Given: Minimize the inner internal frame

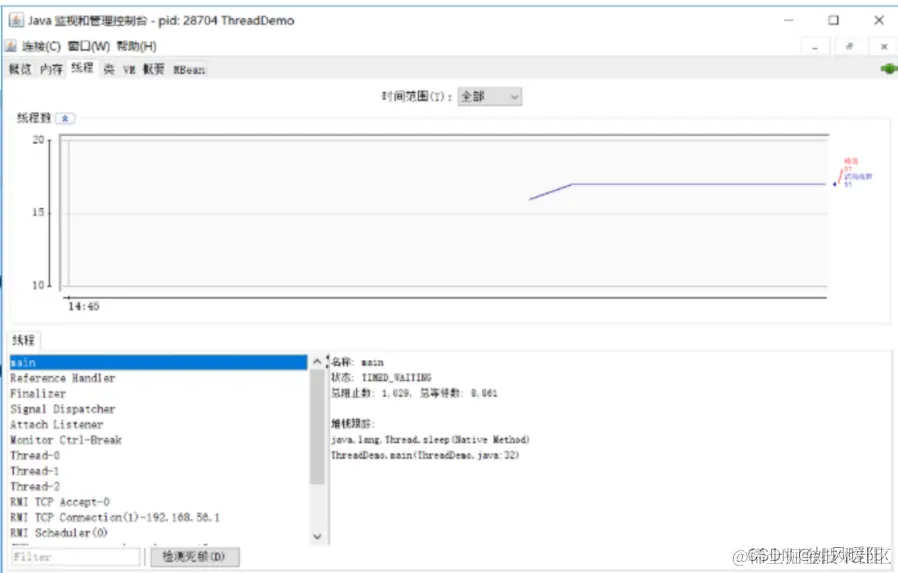Looking at the screenshot, I should click(x=815, y=47).
